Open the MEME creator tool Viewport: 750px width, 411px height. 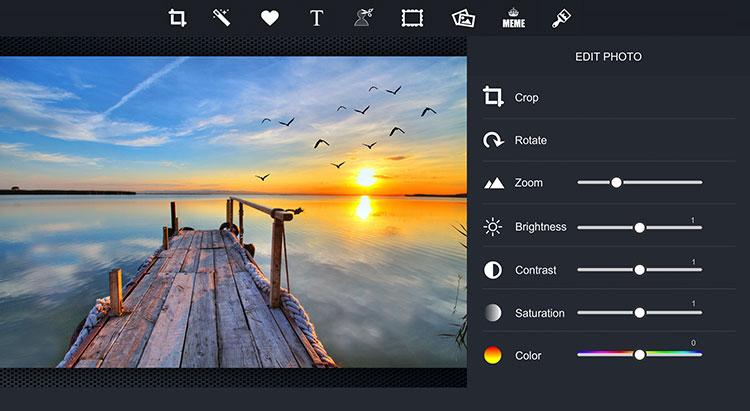pos(514,18)
